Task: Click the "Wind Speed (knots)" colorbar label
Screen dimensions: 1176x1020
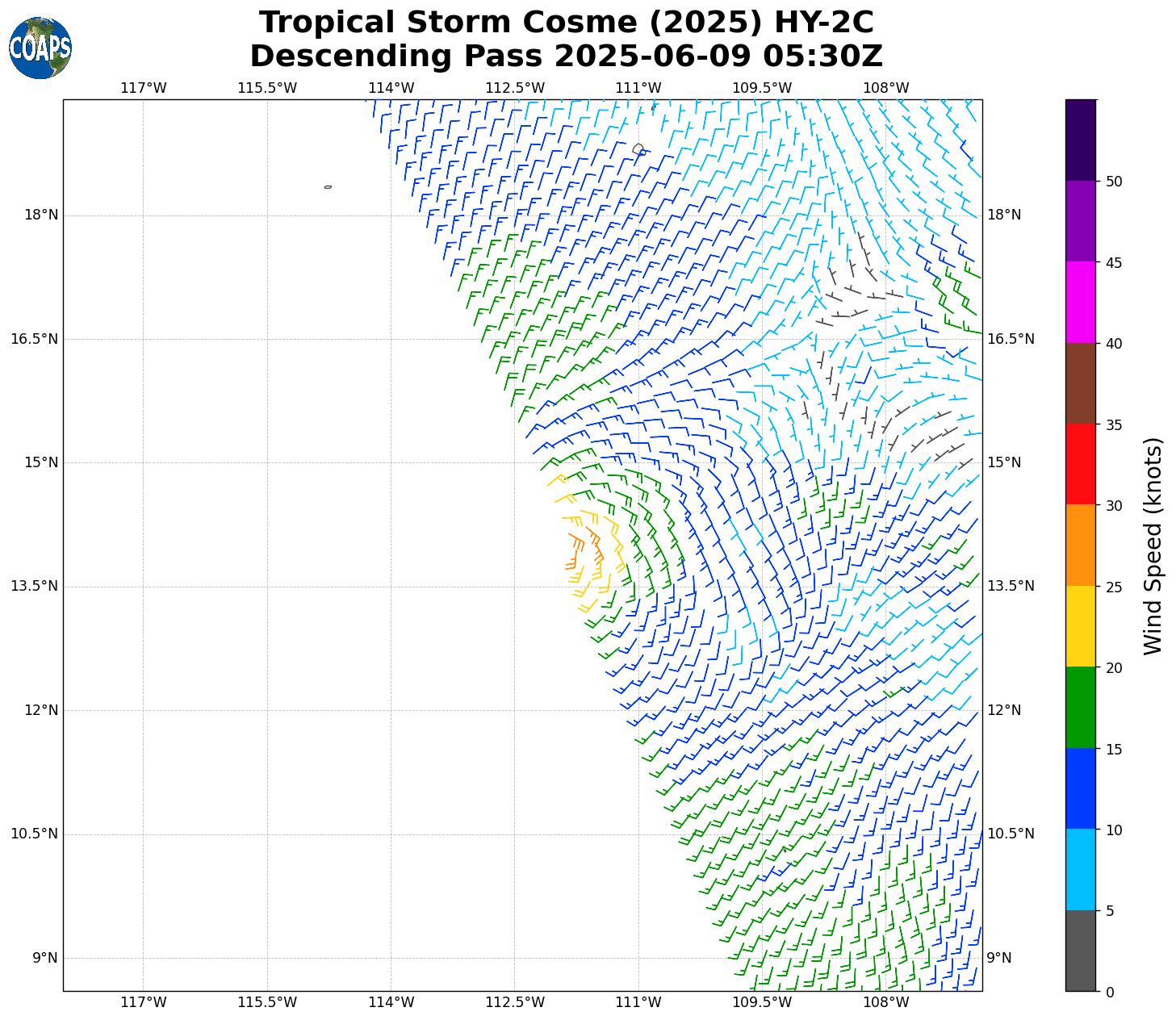Action: tap(1153, 546)
